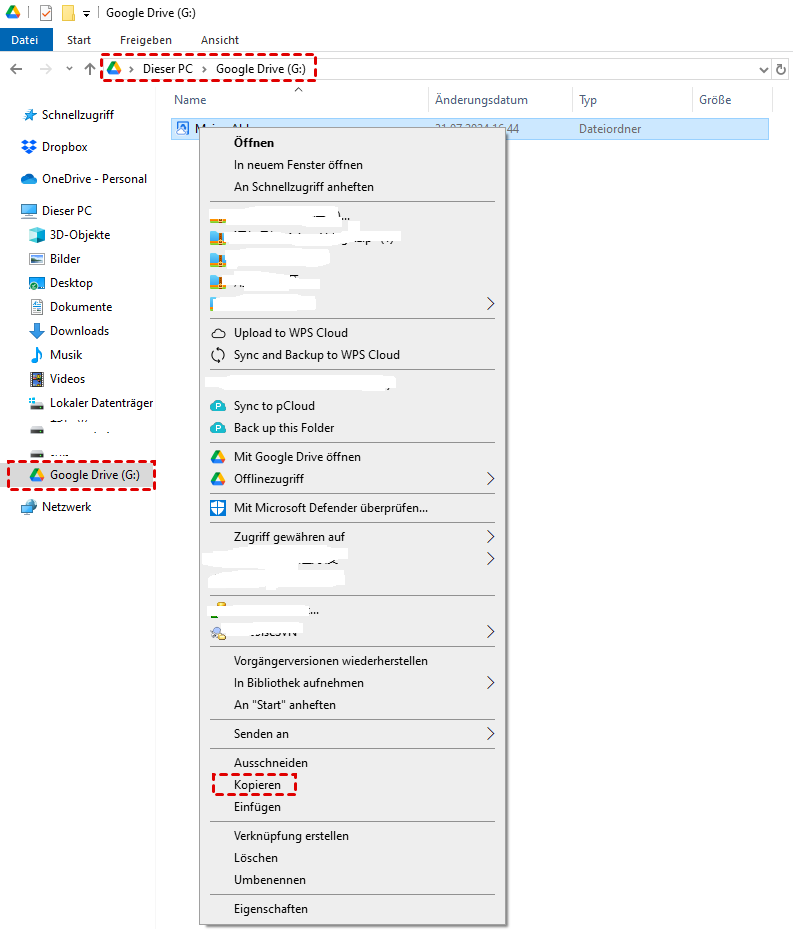
Task: Choose Löschen in context menu
Action: click(256, 858)
